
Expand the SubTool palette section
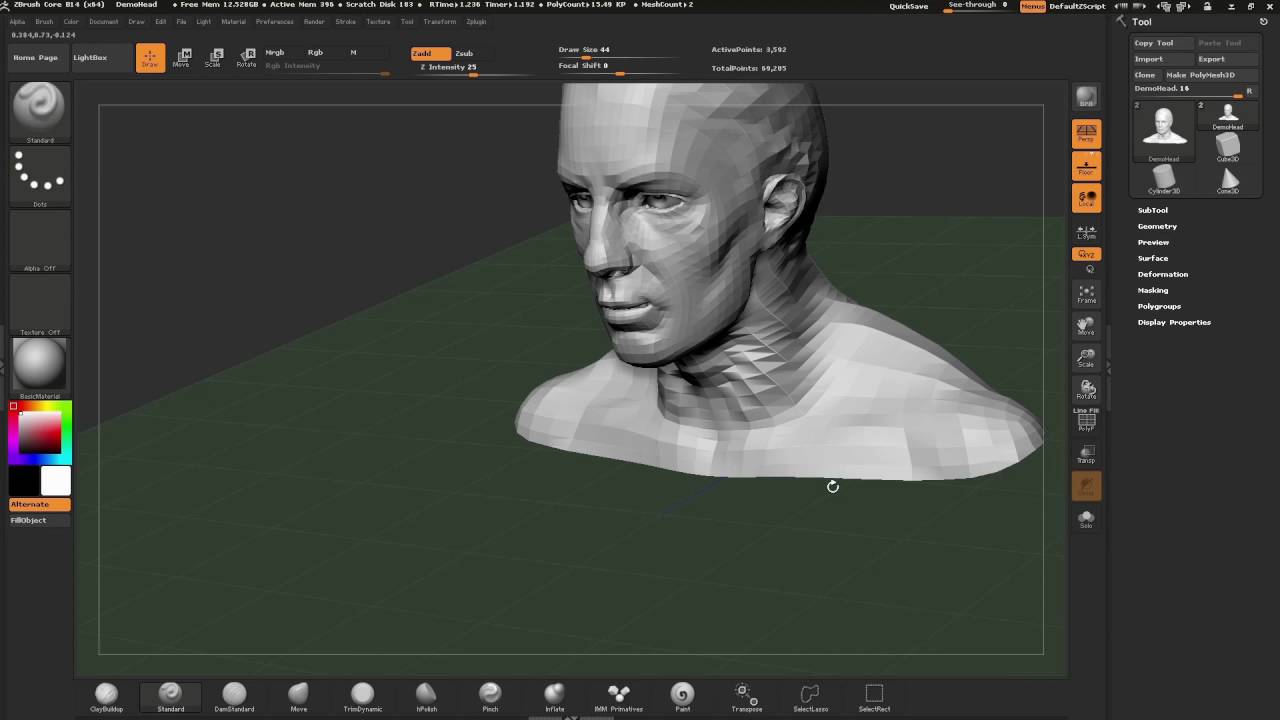[x=1152, y=210]
